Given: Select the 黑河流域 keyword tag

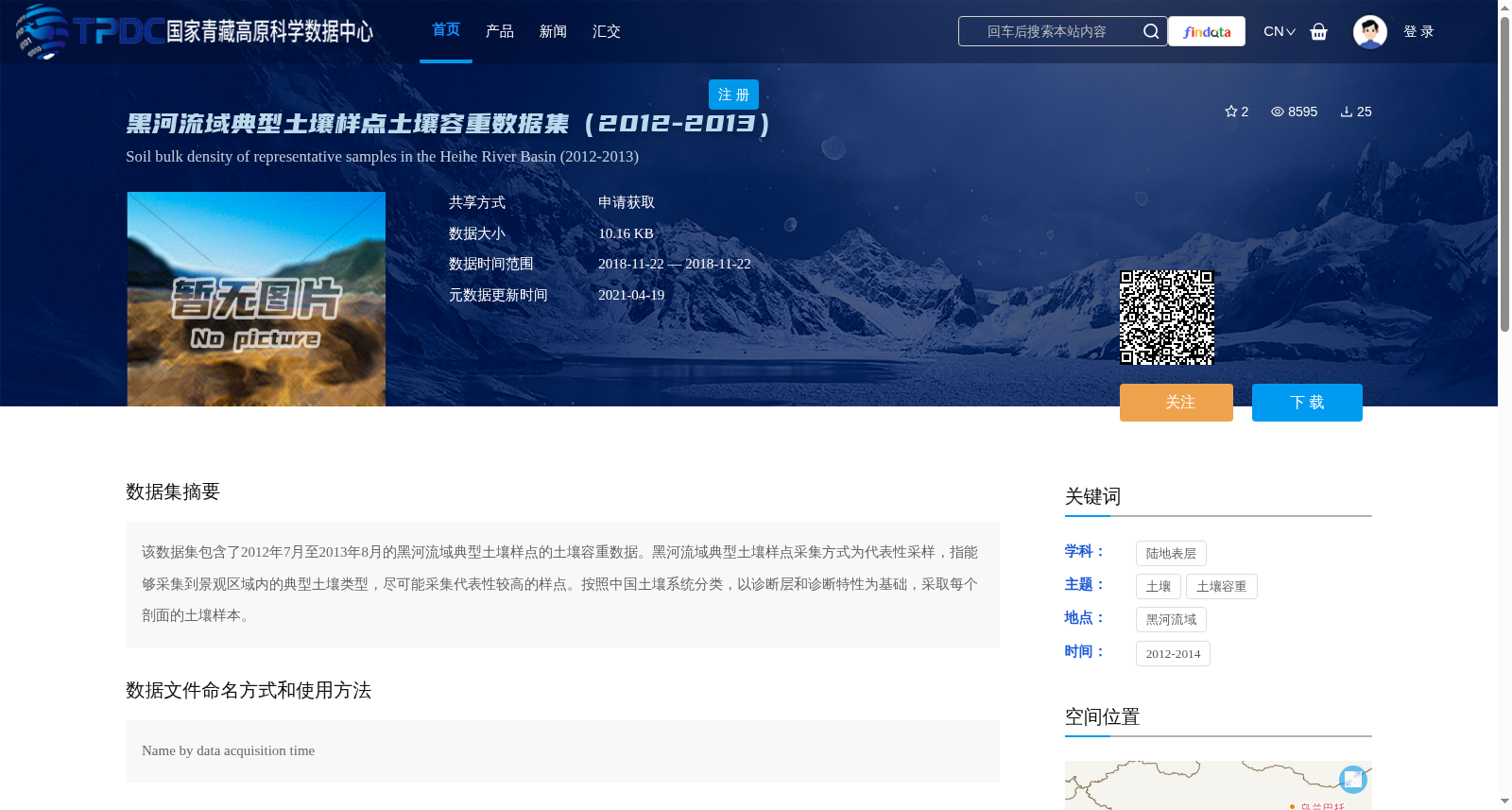Looking at the screenshot, I should point(1171,619).
